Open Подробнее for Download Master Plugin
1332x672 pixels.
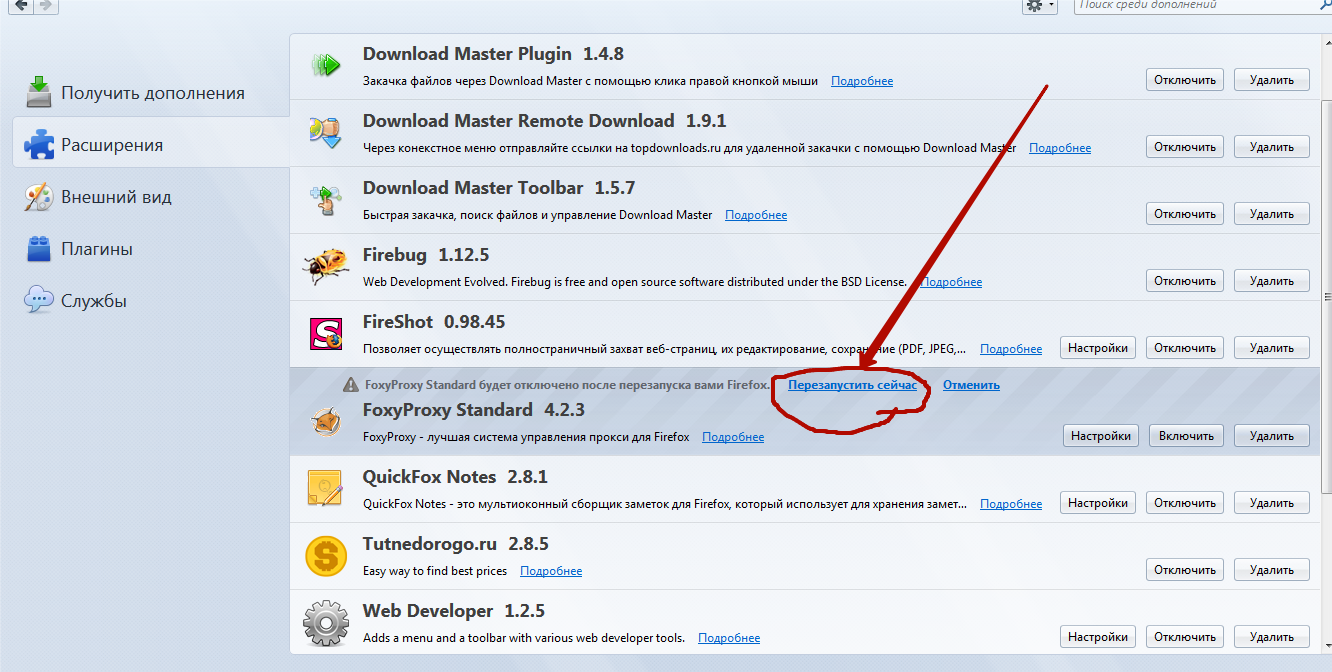(x=862, y=81)
